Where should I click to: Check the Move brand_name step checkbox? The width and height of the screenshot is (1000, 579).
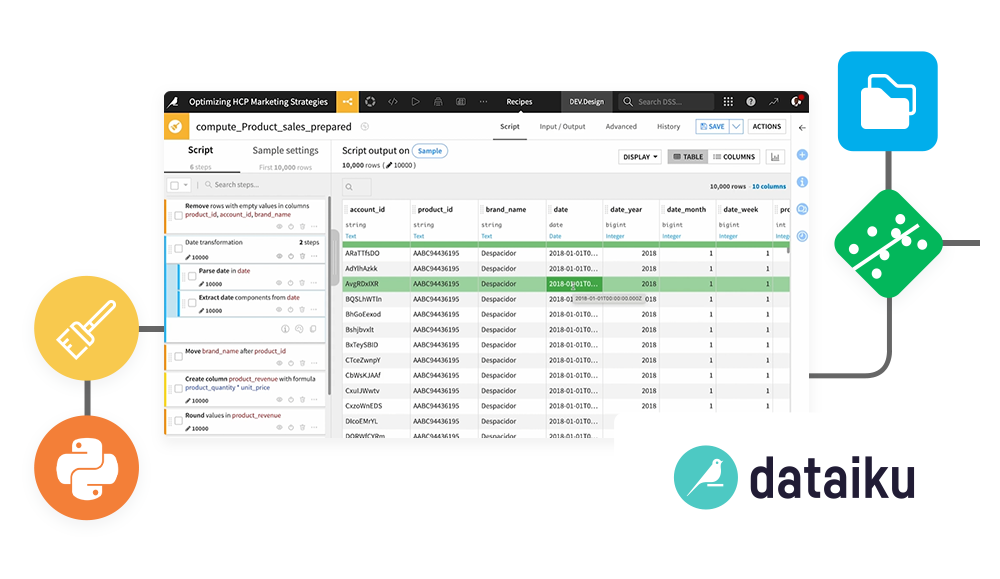pyautogui.click(x=179, y=356)
